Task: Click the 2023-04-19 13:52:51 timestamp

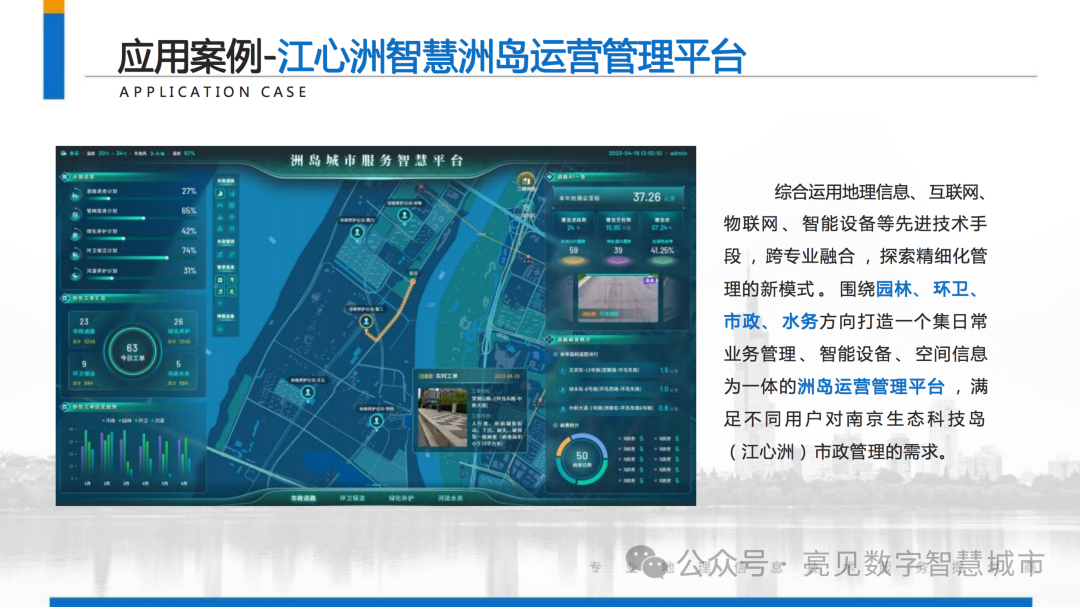Action: [636, 154]
